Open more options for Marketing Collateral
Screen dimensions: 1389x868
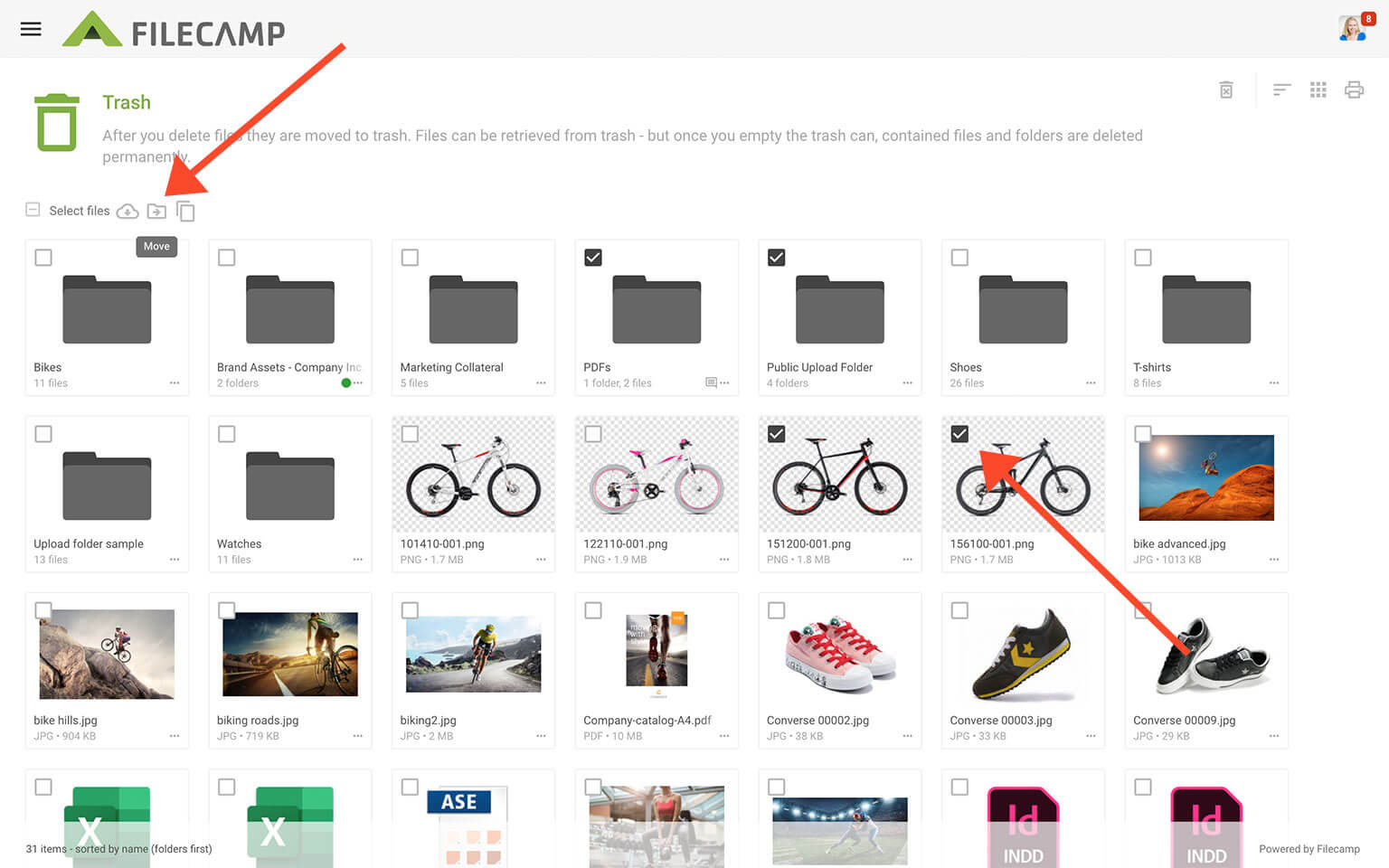pyautogui.click(x=541, y=383)
